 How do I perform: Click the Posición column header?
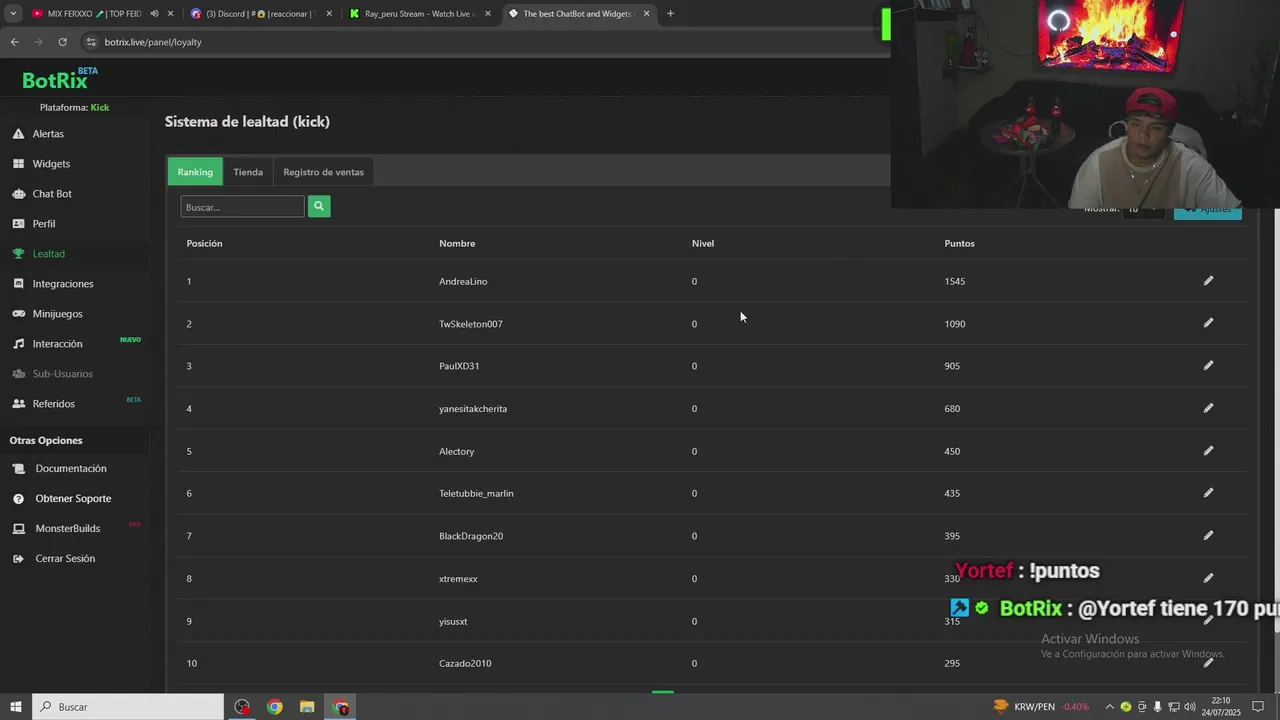[204, 244]
